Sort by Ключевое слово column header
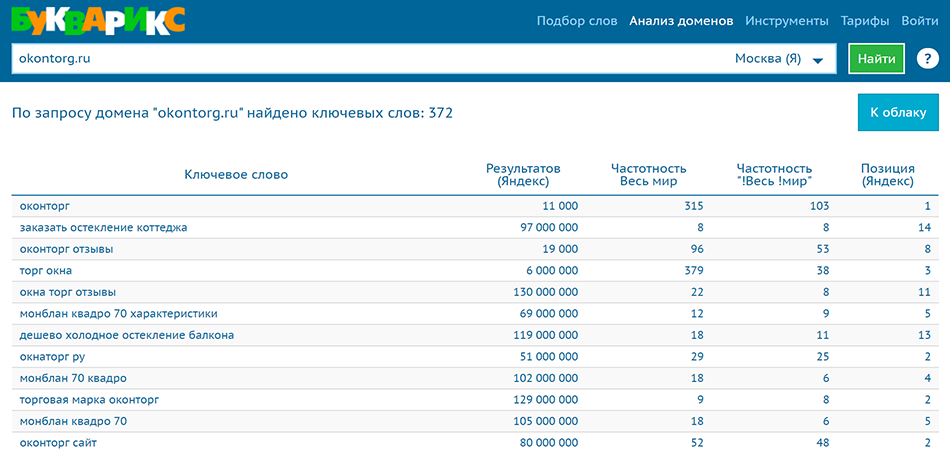Image resolution: width=950 pixels, height=450 pixels. coord(236,175)
